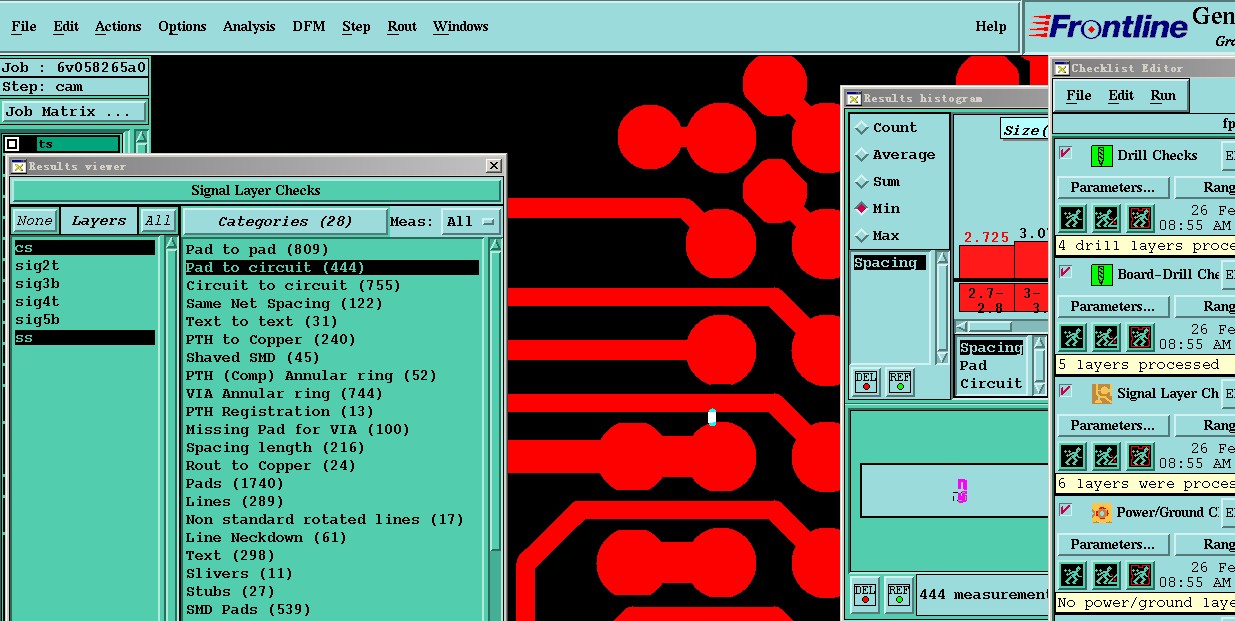Open Parameters for Signal Layer Checks
The height and width of the screenshot is (621, 1235).
[1113, 426]
